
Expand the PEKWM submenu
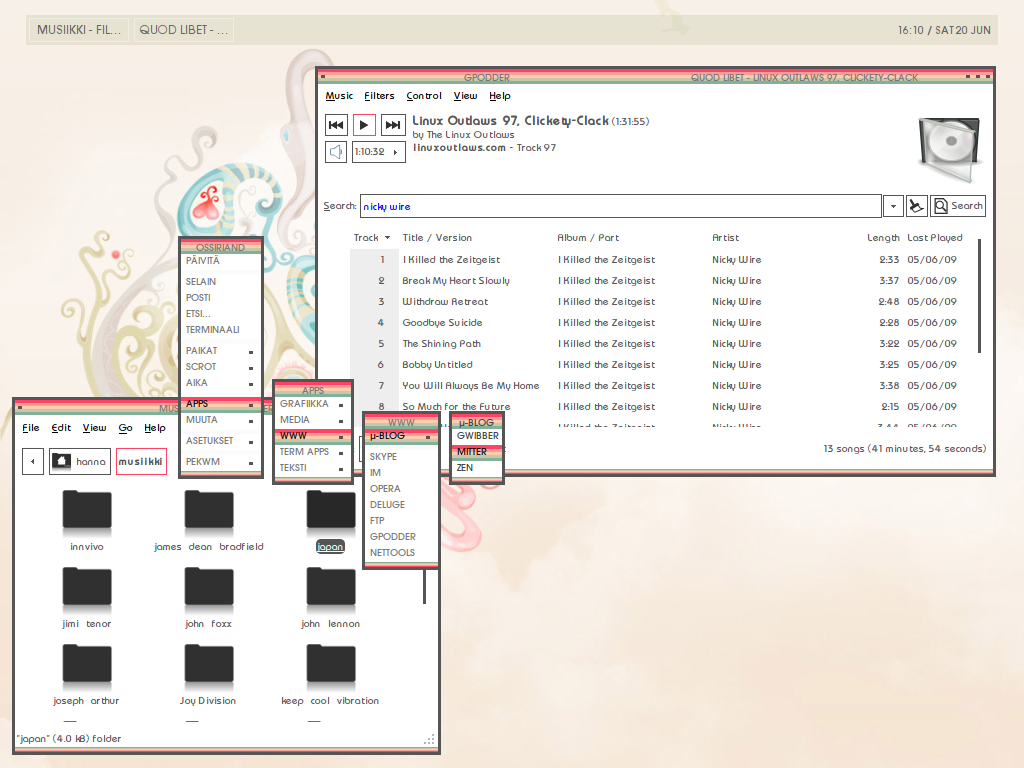(x=221, y=462)
